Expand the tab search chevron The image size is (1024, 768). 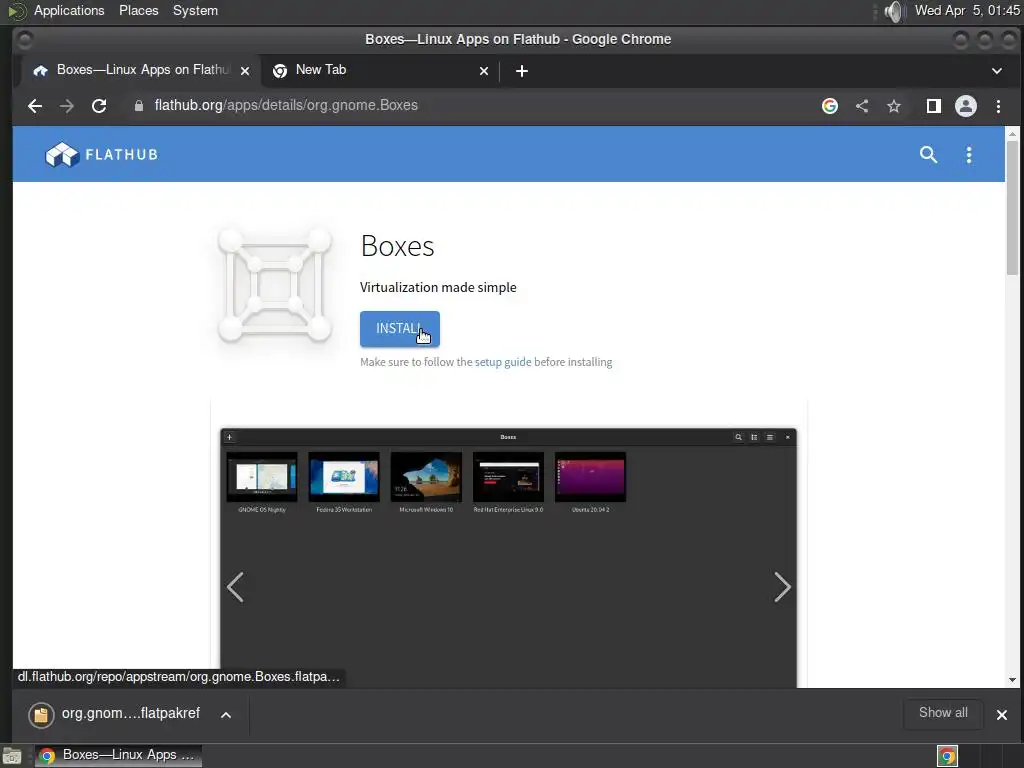pyautogui.click(x=997, y=71)
